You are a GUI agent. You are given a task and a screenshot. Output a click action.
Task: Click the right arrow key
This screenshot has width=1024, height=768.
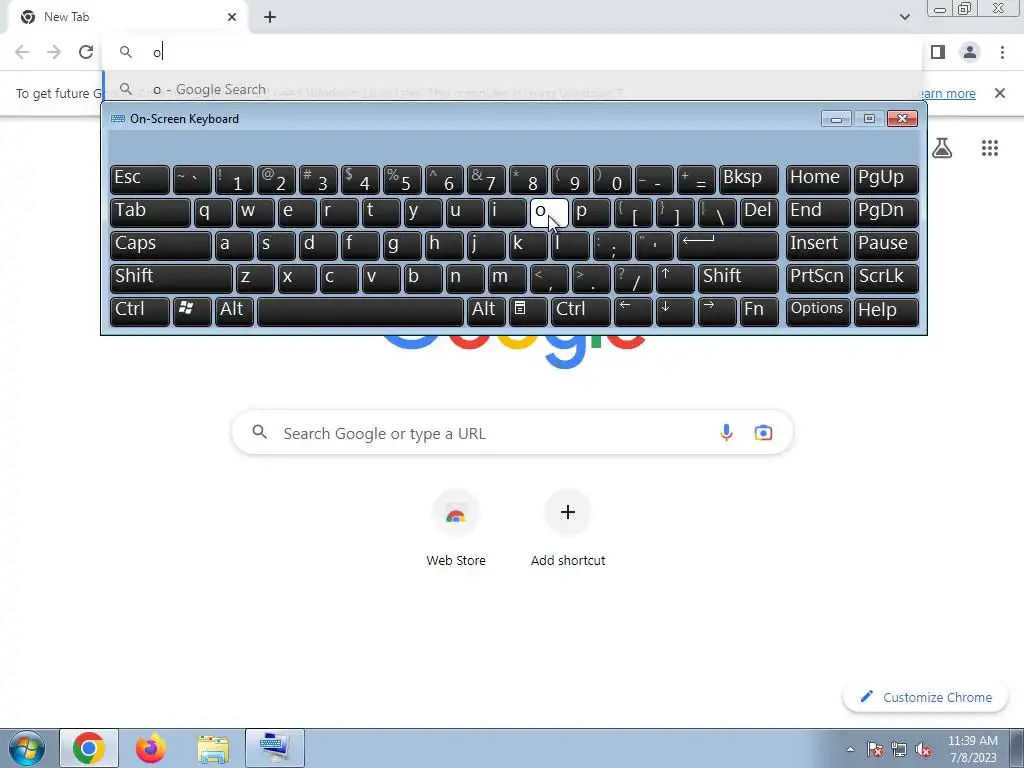pyautogui.click(x=716, y=311)
